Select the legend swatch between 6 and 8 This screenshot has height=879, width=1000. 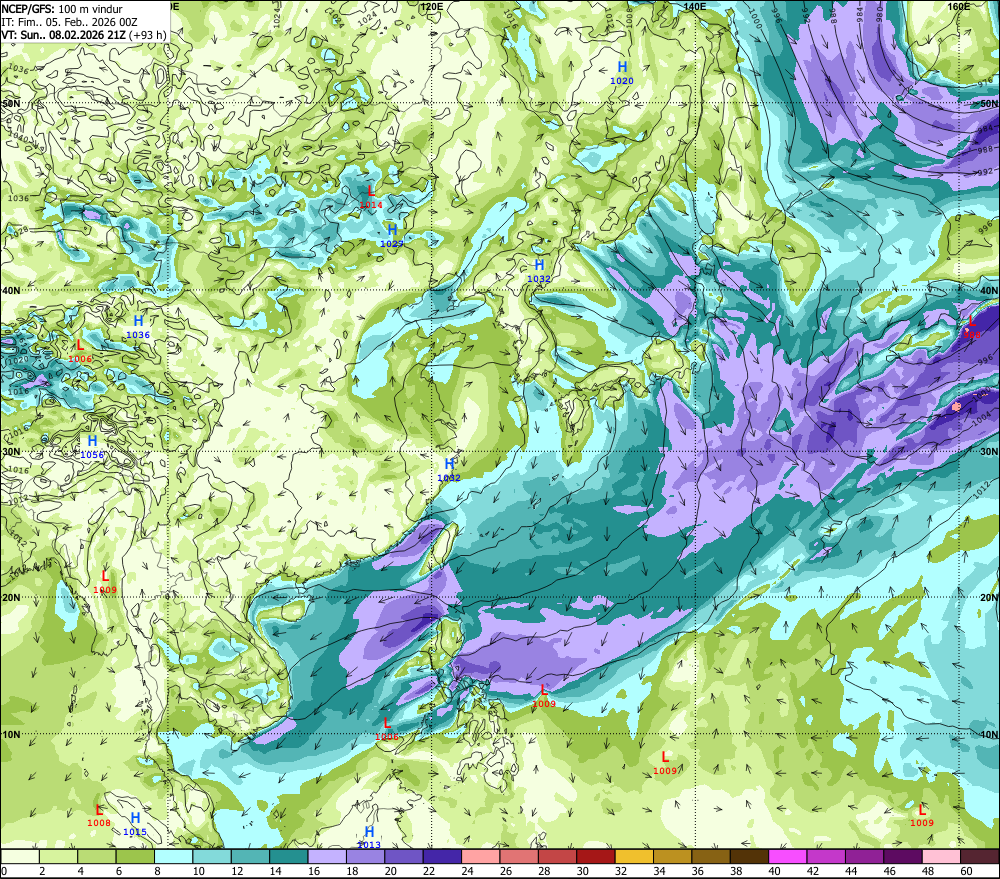[135, 856]
